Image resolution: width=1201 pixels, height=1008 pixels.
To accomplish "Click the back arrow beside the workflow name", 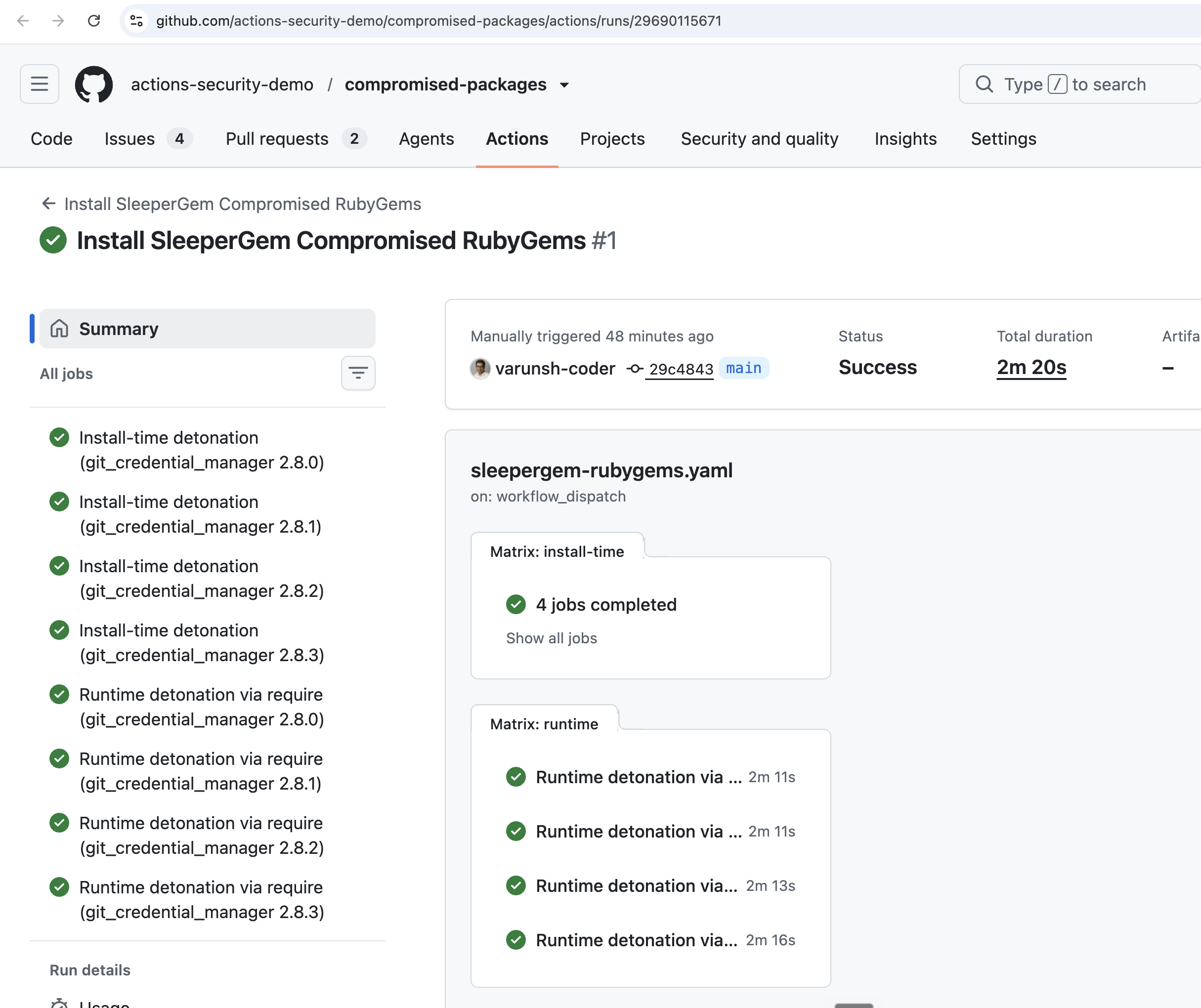I will [x=49, y=204].
